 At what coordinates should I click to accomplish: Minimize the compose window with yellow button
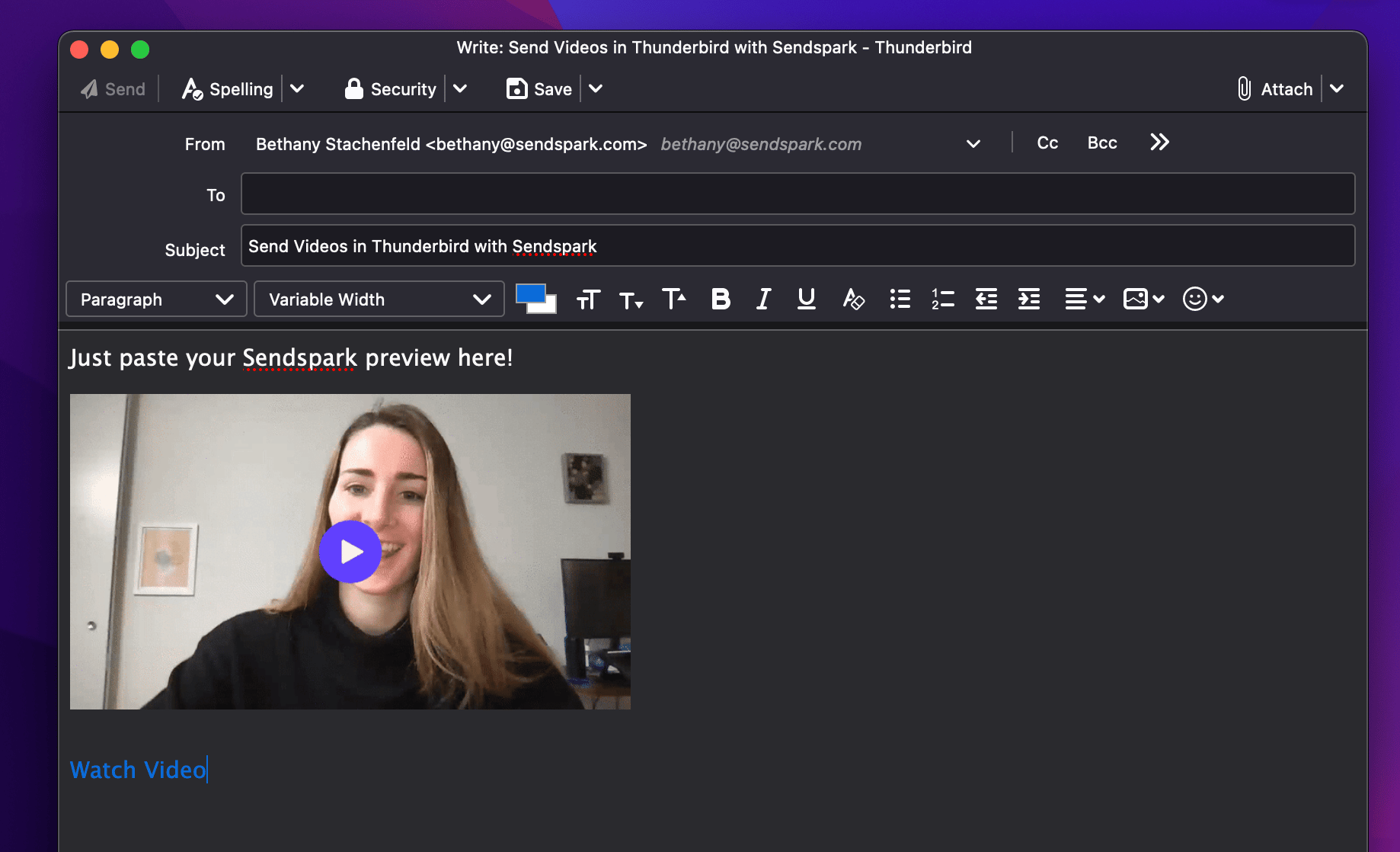[x=110, y=50]
